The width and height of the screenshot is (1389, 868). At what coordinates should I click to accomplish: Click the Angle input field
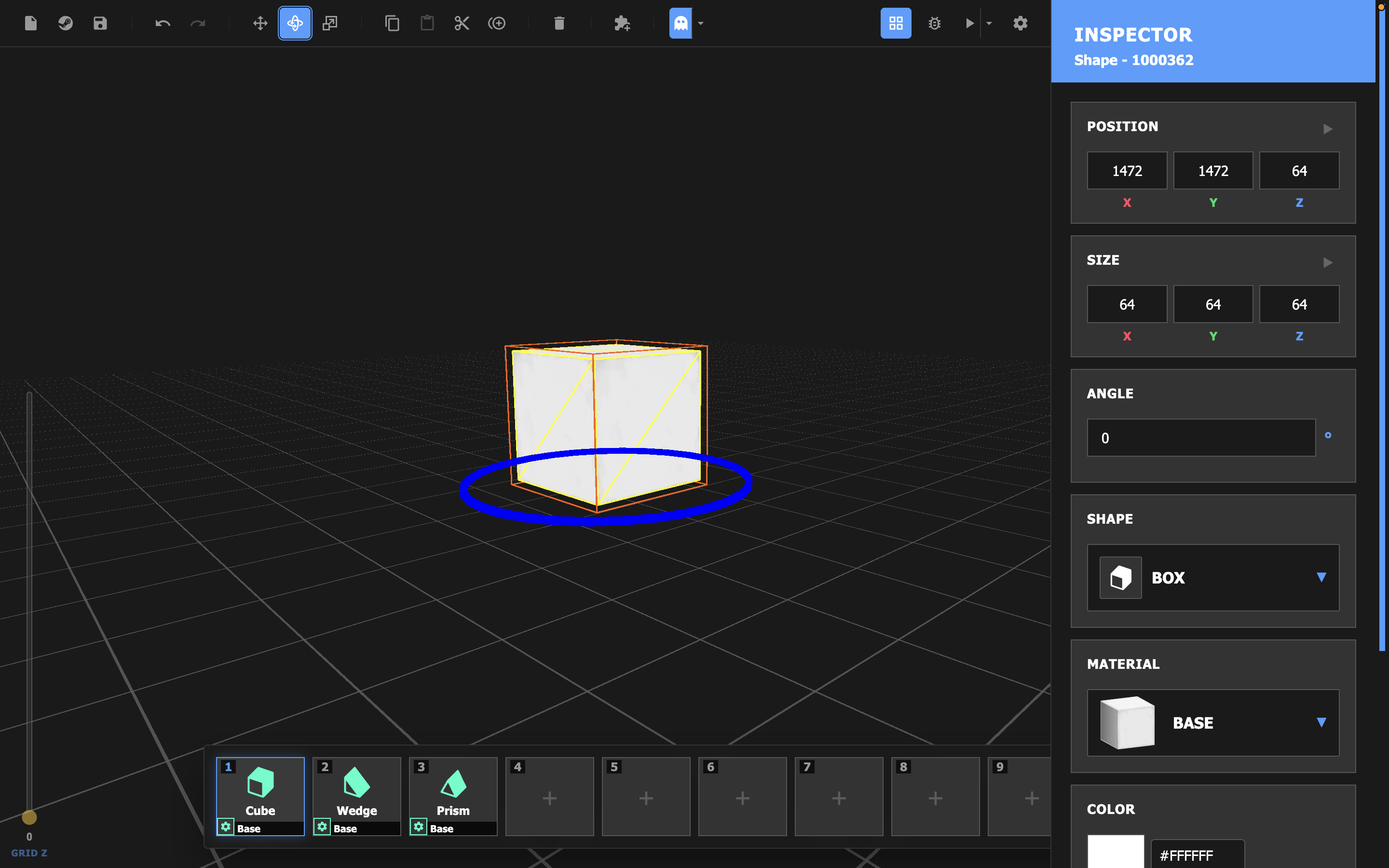(x=1201, y=437)
